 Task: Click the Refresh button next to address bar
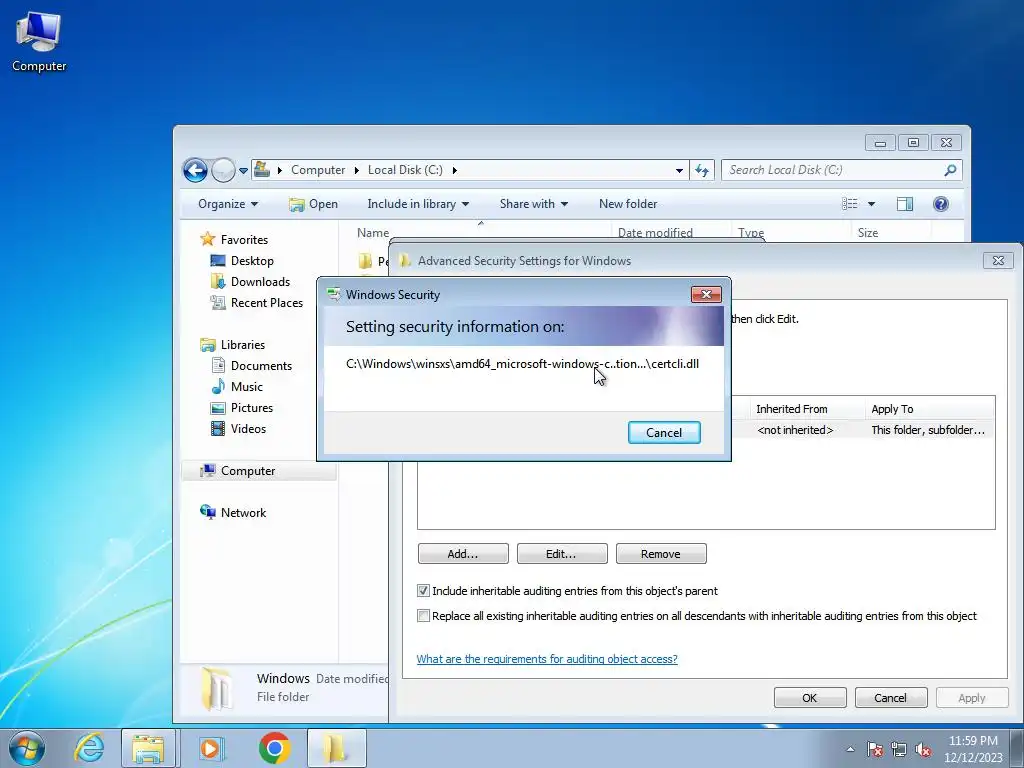(x=702, y=170)
